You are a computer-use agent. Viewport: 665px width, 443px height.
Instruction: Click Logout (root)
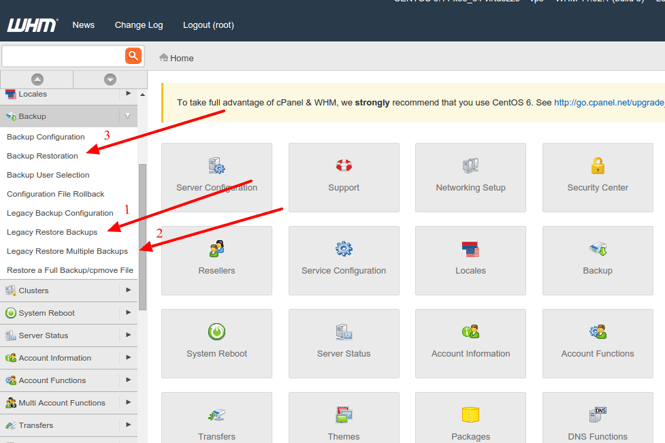[208, 25]
